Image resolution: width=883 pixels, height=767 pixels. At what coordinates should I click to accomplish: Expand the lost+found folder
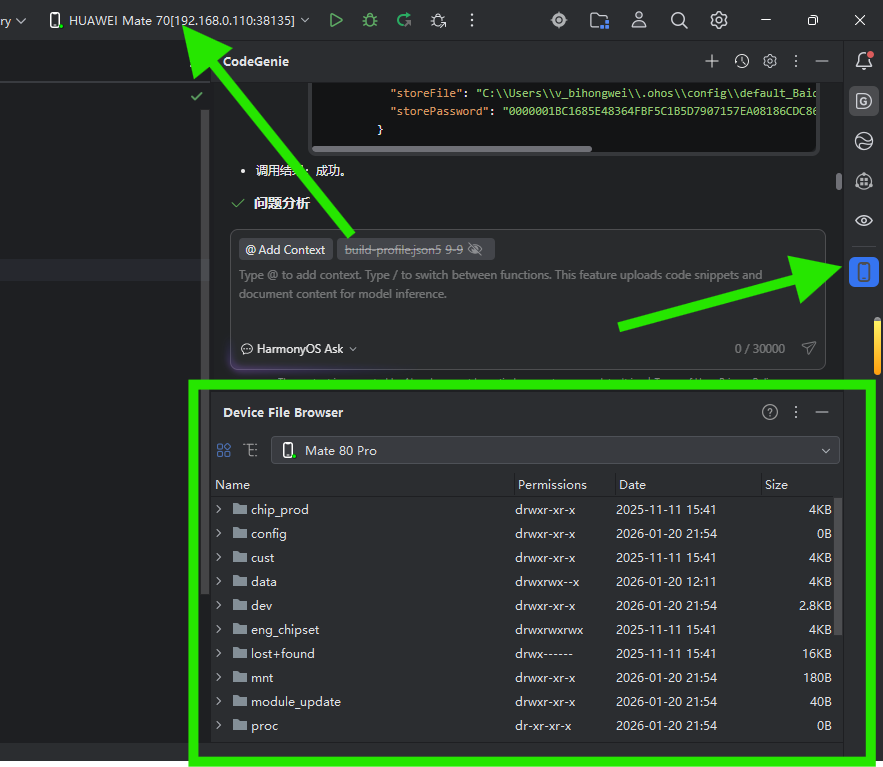(219, 653)
